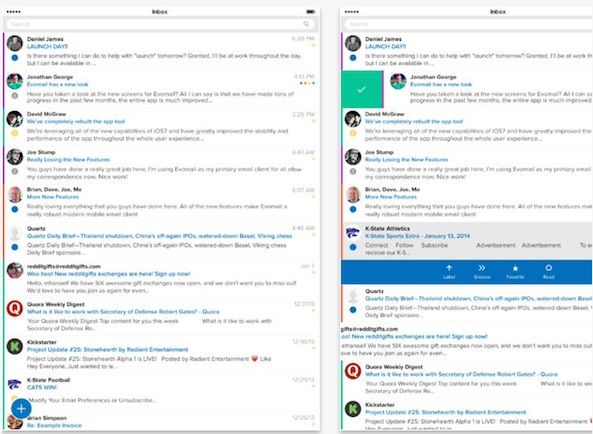Select David McGraw's avatar in the left inbox
The width and height of the screenshot is (593, 434).
[x=15, y=119]
